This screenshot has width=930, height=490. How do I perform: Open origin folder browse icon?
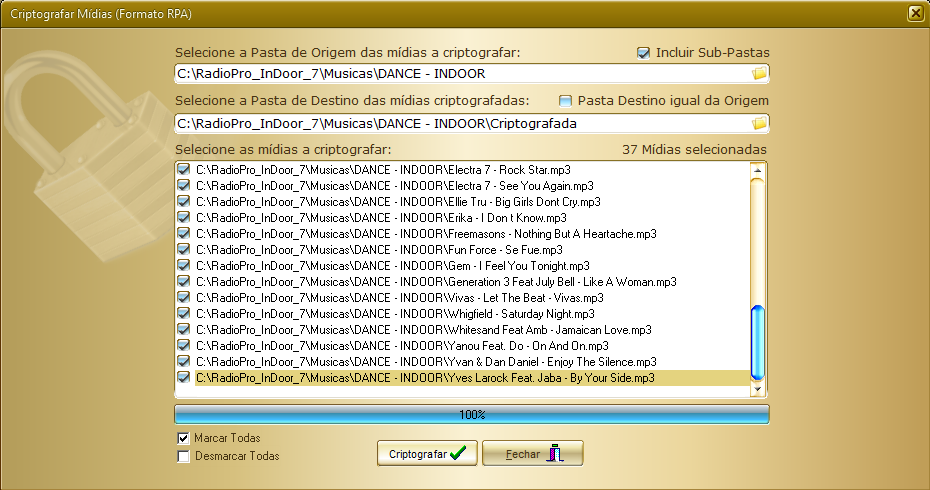(x=759, y=74)
